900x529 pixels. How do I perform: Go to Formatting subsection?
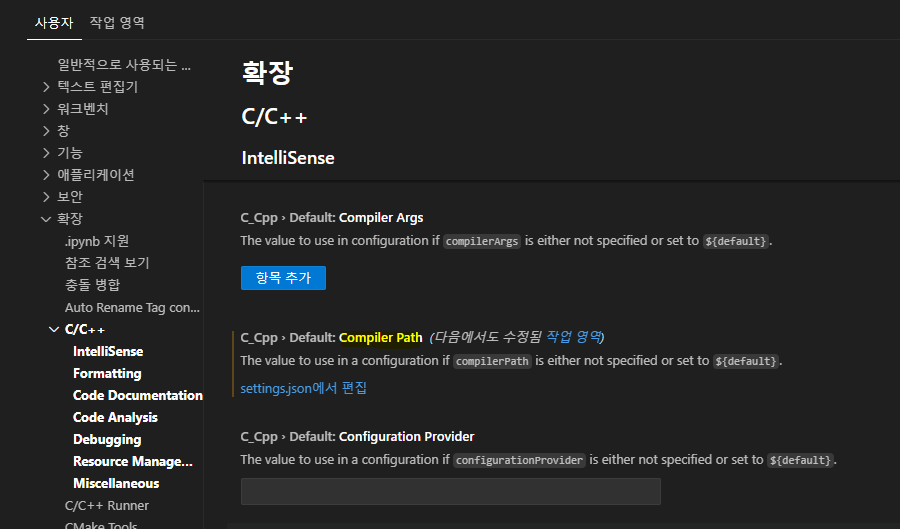click(x=107, y=374)
